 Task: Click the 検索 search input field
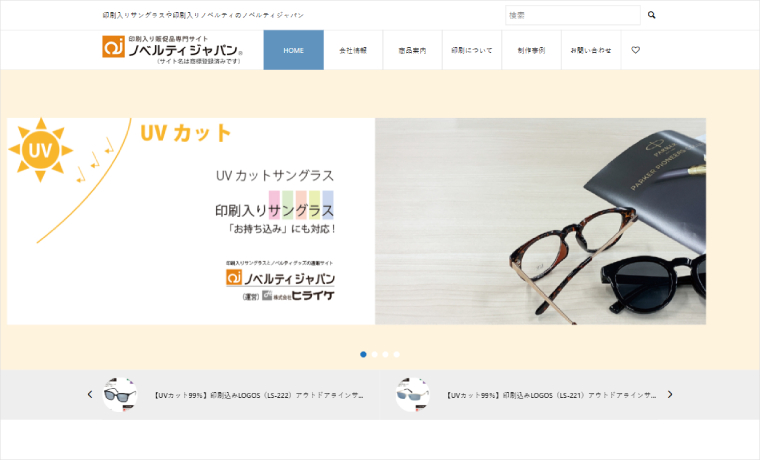[x=572, y=15]
